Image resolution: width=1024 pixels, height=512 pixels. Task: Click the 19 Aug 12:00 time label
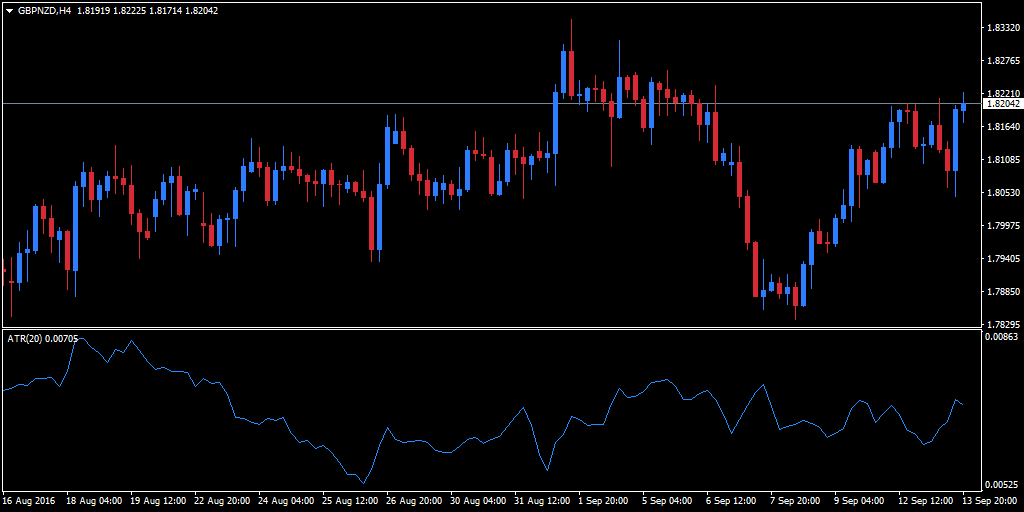pyautogui.click(x=158, y=501)
